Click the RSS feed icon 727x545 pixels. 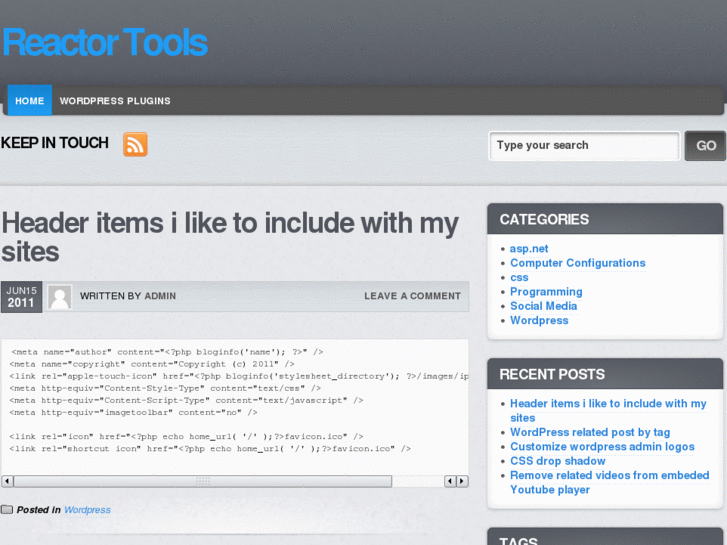point(135,144)
